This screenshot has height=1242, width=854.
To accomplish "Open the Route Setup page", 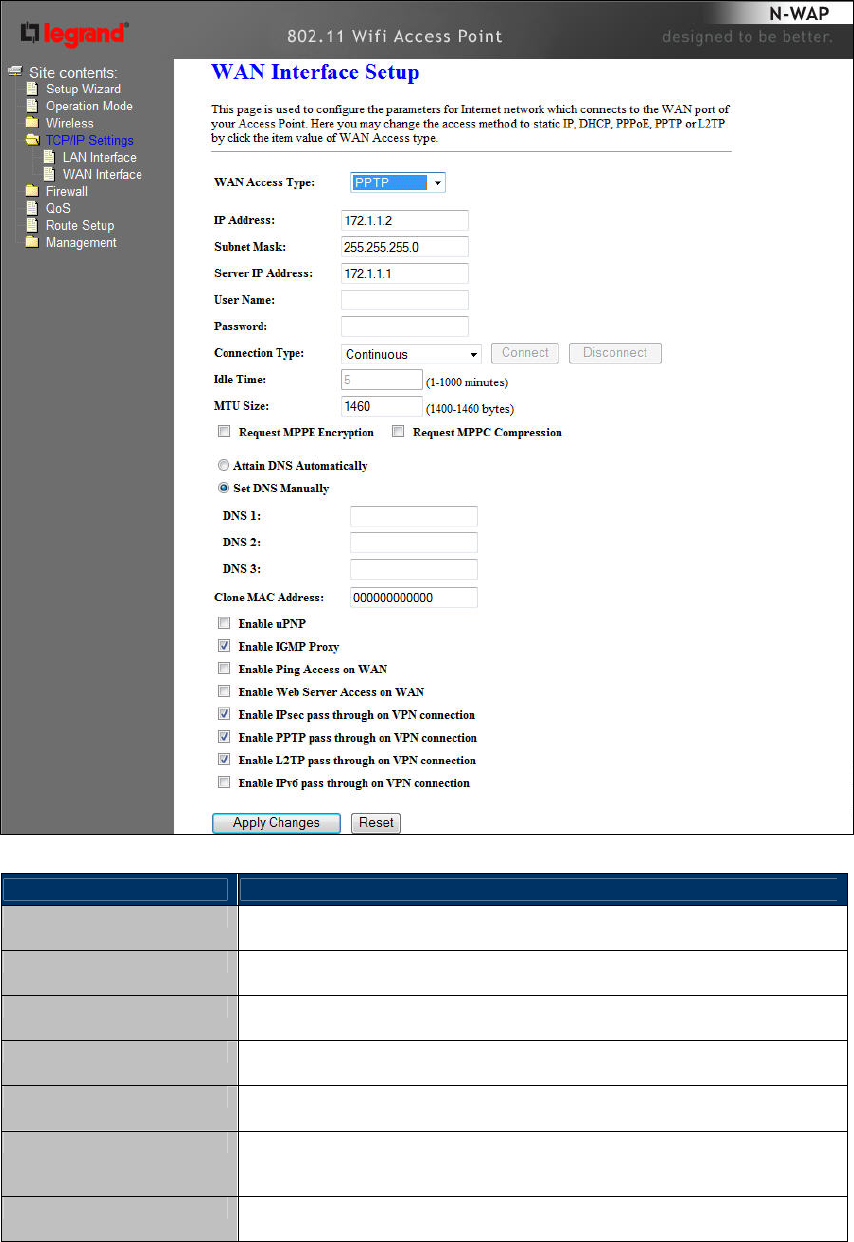I will (80, 225).
